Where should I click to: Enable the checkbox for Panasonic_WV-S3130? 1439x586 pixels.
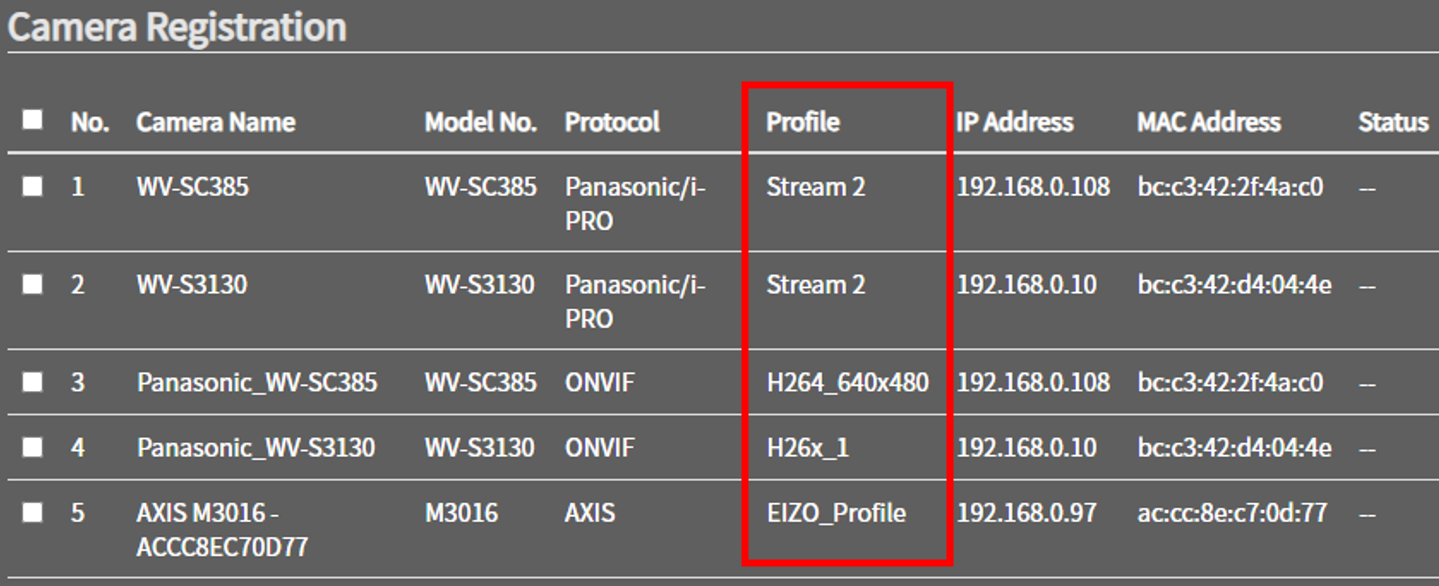click(33, 447)
